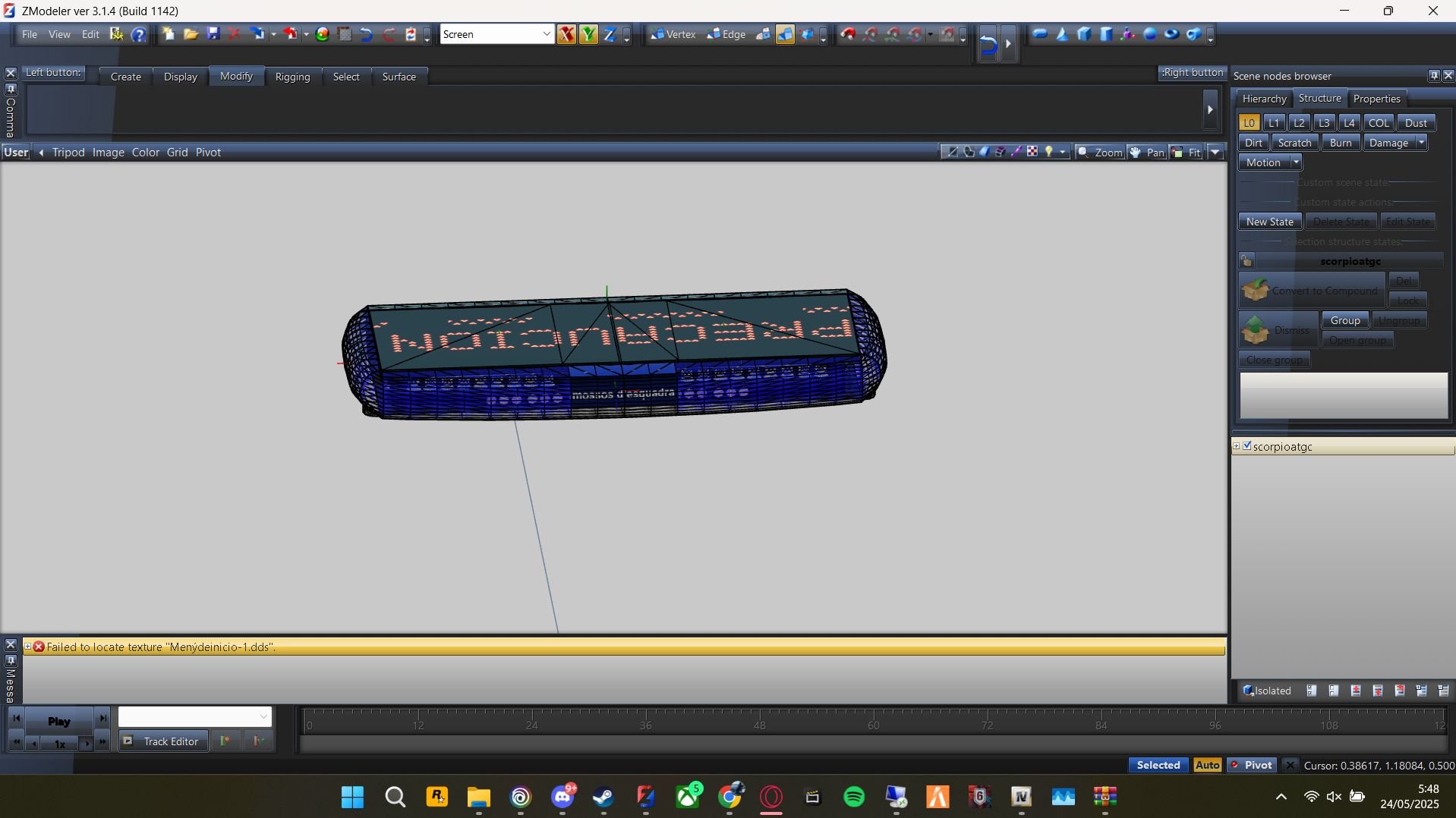The image size is (1456, 818).
Task: Toggle the X axis constraint
Action: click(x=566, y=34)
